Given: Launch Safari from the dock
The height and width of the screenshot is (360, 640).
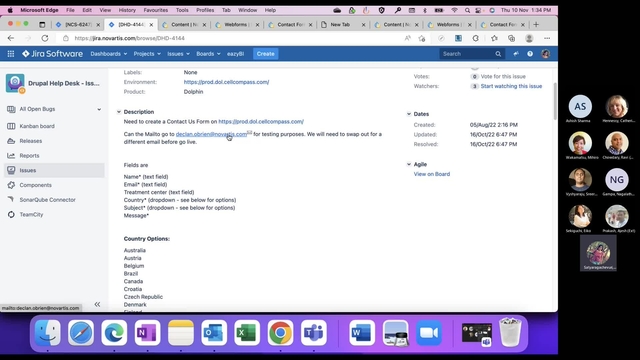Looking at the screenshot, I should click(x=81, y=333).
